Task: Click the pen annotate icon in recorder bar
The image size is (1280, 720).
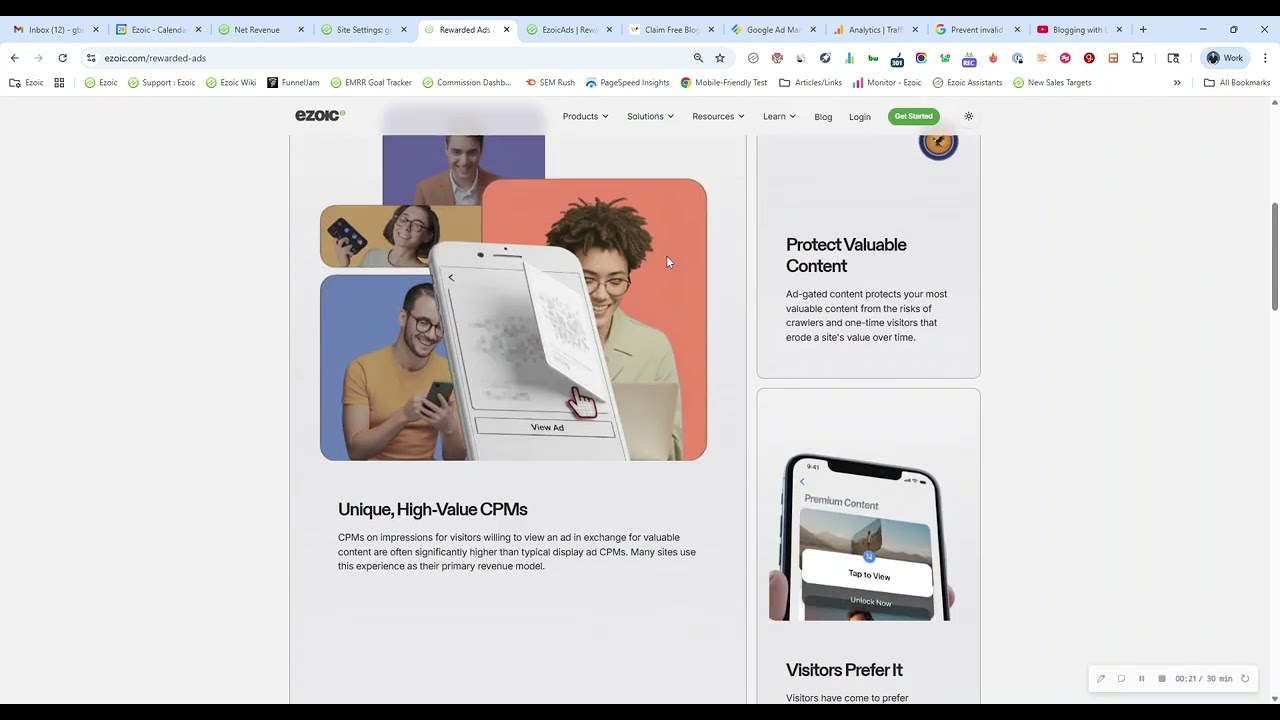Action: [1101, 679]
